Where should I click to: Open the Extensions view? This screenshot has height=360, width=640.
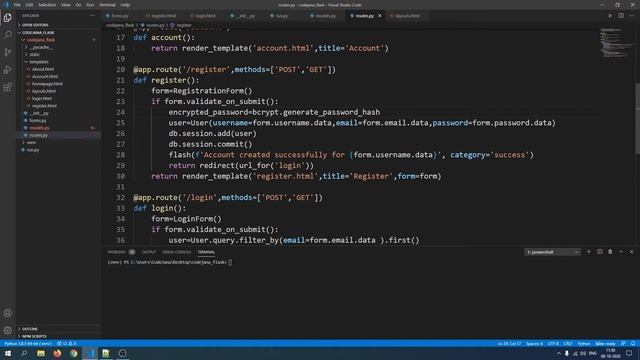click(7, 87)
